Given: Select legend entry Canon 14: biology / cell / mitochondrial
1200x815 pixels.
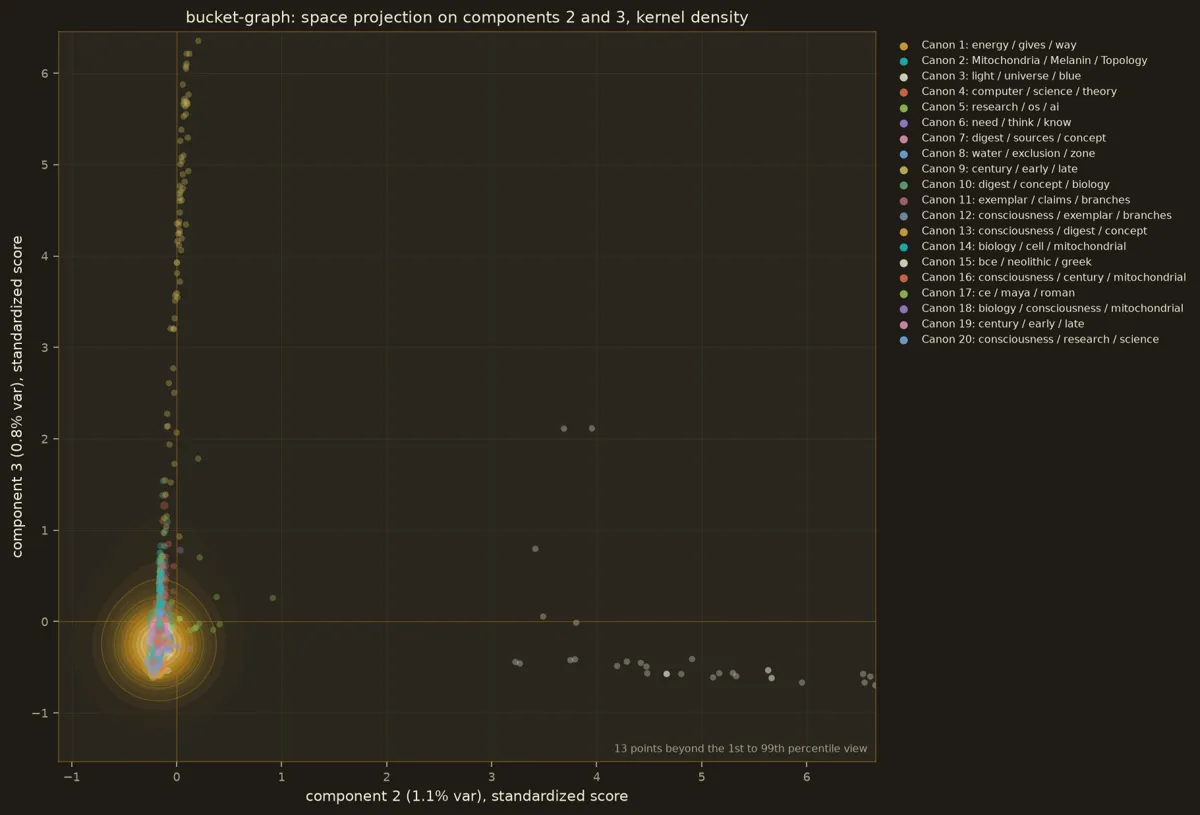Looking at the screenshot, I should (1023, 246).
